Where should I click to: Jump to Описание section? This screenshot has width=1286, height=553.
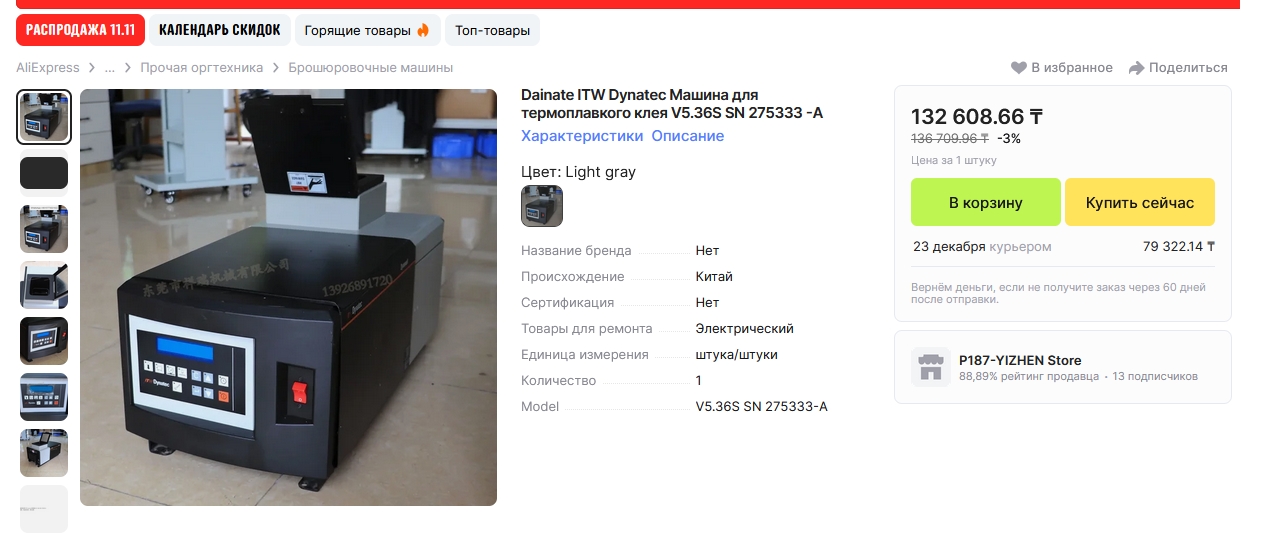pyautogui.click(x=688, y=136)
